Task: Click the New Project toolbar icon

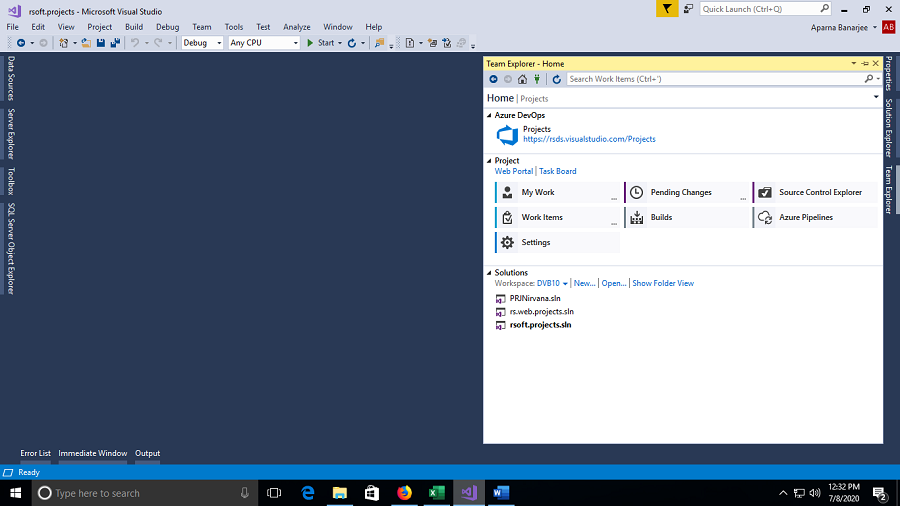Action: pyautogui.click(x=64, y=43)
